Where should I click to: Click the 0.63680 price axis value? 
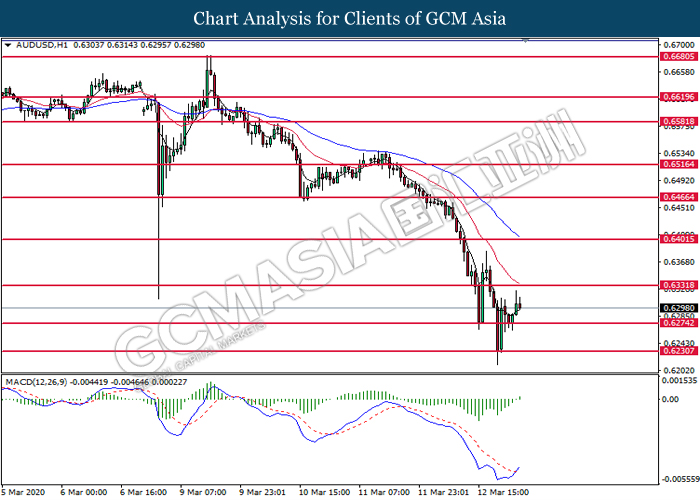coord(679,262)
